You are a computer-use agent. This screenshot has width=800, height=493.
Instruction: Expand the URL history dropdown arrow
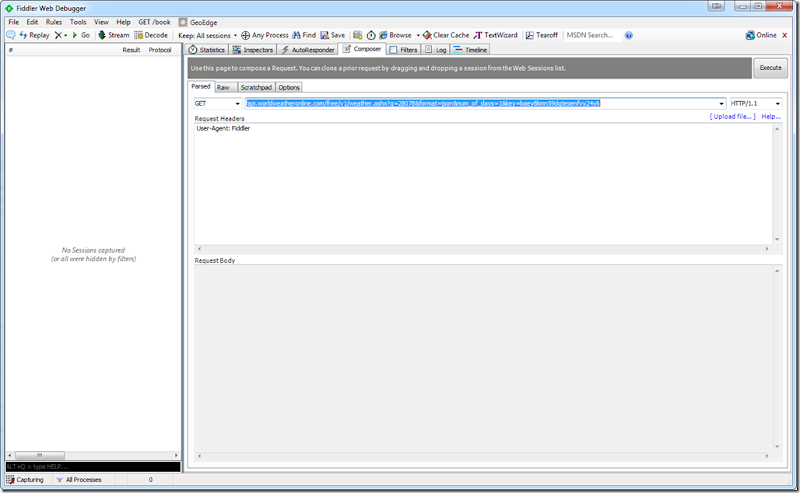[x=721, y=104]
